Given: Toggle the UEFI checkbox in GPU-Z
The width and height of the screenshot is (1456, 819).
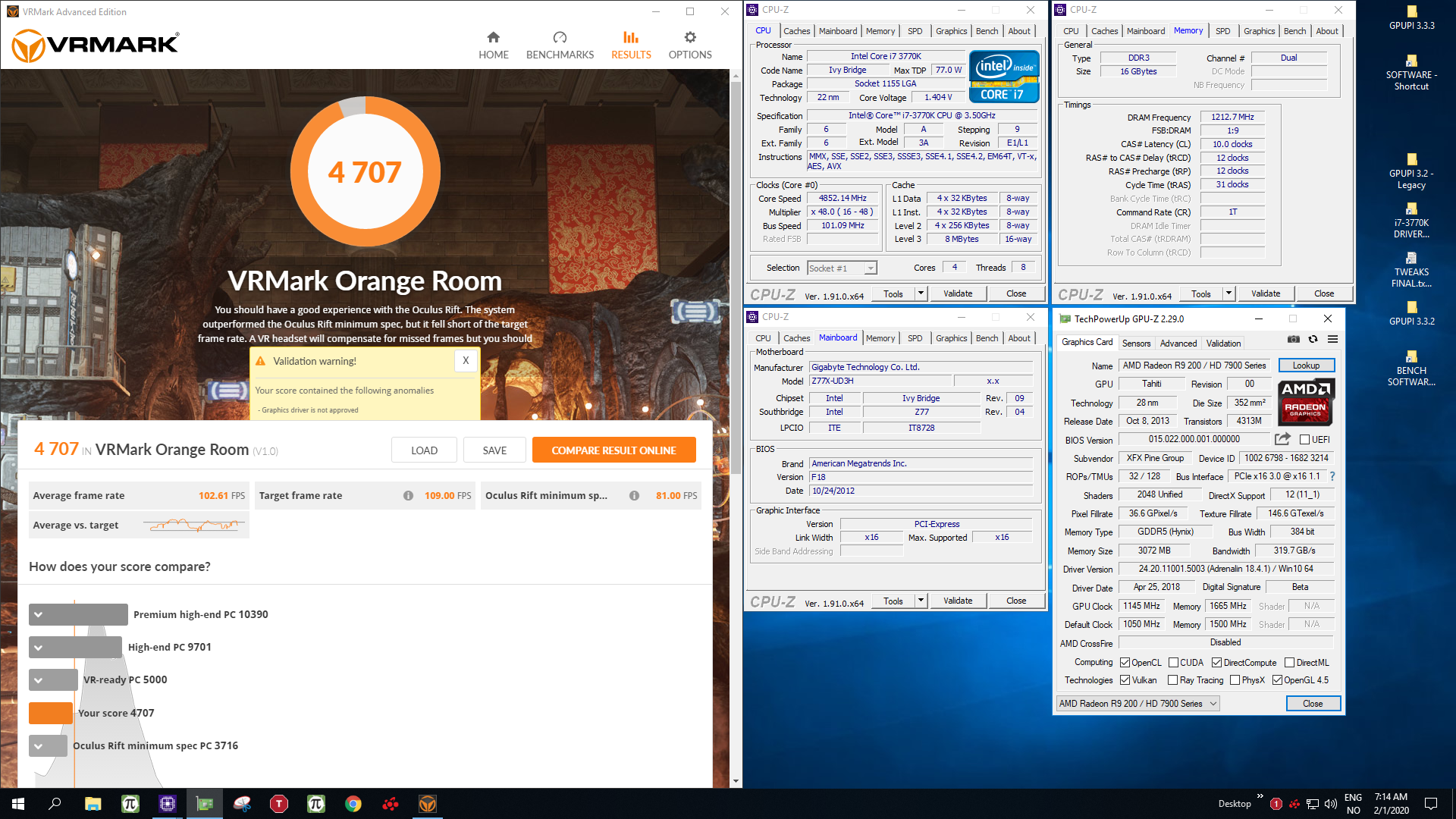Looking at the screenshot, I should pyautogui.click(x=1304, y=440).
